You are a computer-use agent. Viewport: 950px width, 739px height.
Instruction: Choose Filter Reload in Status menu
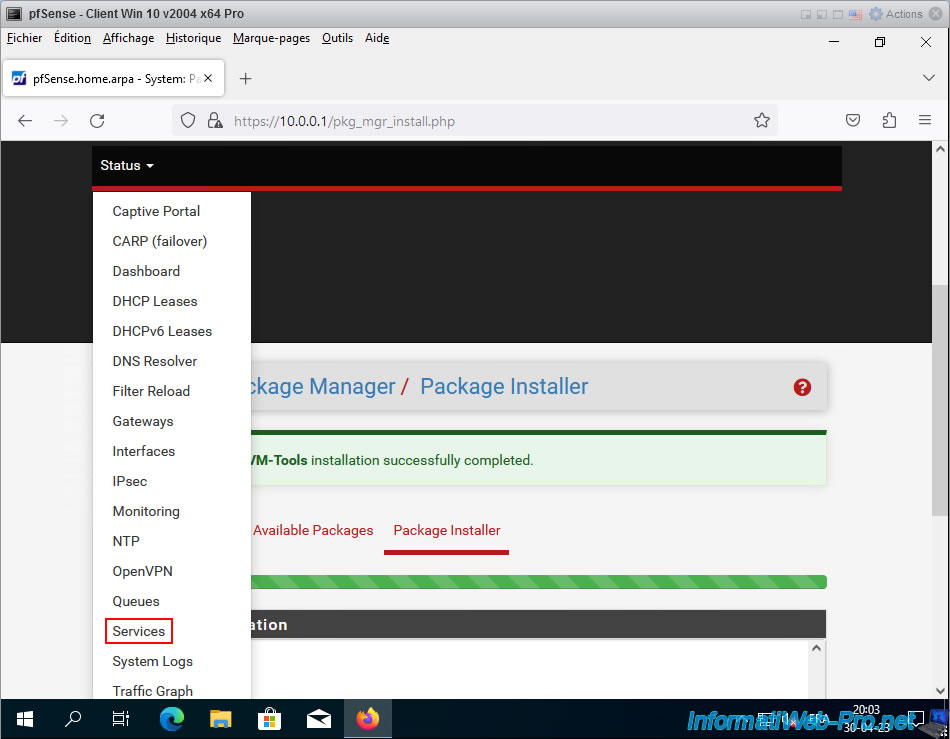pyautogui.click(x=151, y=391)
